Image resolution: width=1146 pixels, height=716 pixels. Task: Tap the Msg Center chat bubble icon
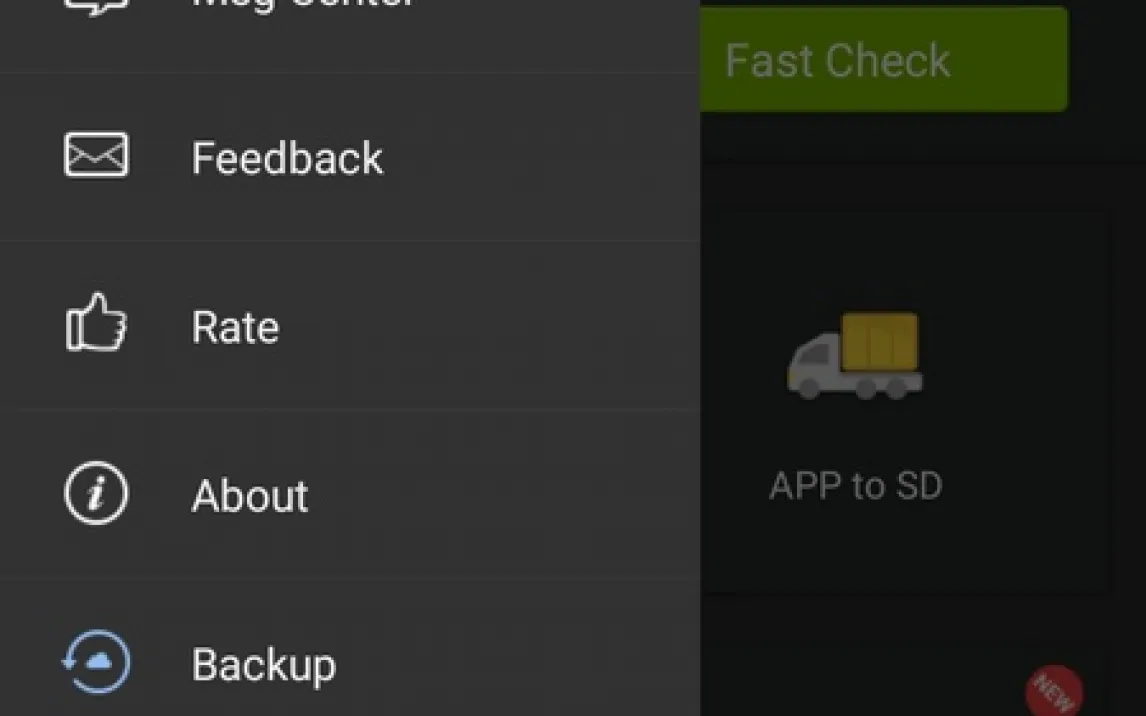tap(96, 5)
